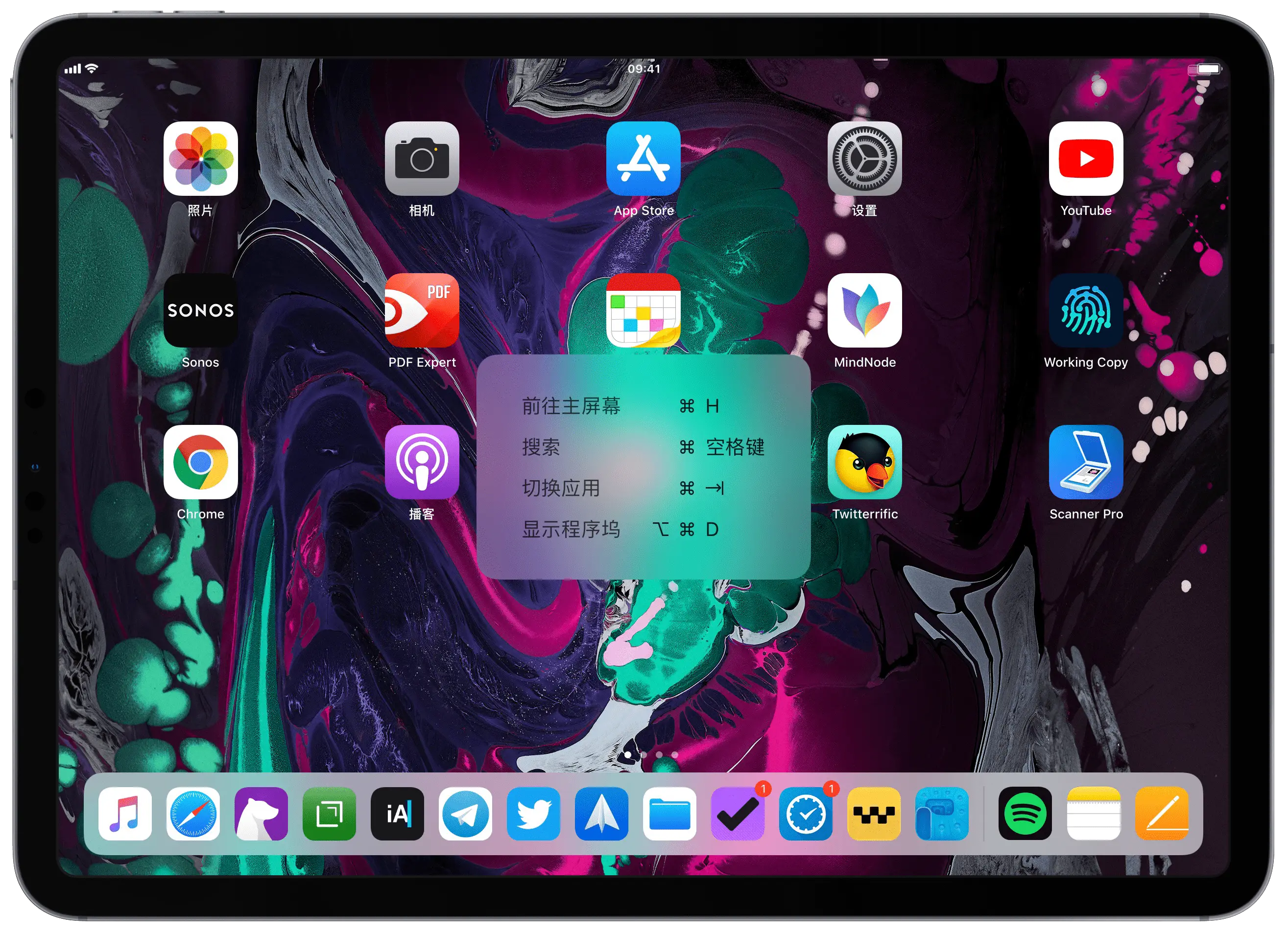Screen dimensions: 1288x934
Task: Open iA Writer in the dock
Action: pos(398,814)
